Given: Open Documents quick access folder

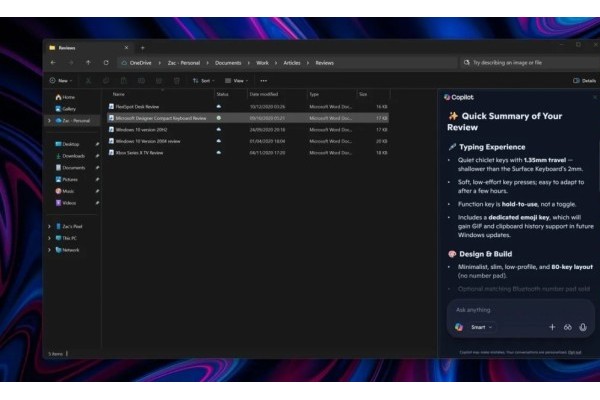Looking at the screenshot, I should coord(70,168).
